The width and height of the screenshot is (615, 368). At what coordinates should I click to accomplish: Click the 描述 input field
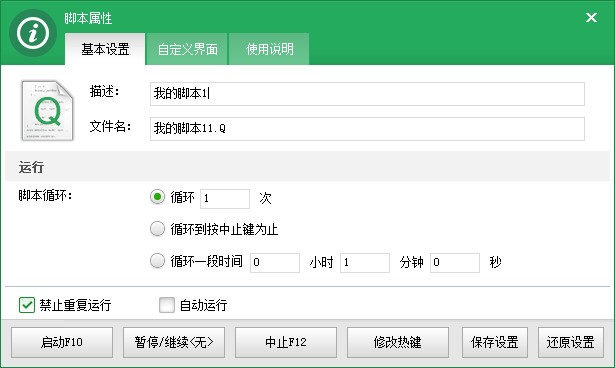[367, 94]
